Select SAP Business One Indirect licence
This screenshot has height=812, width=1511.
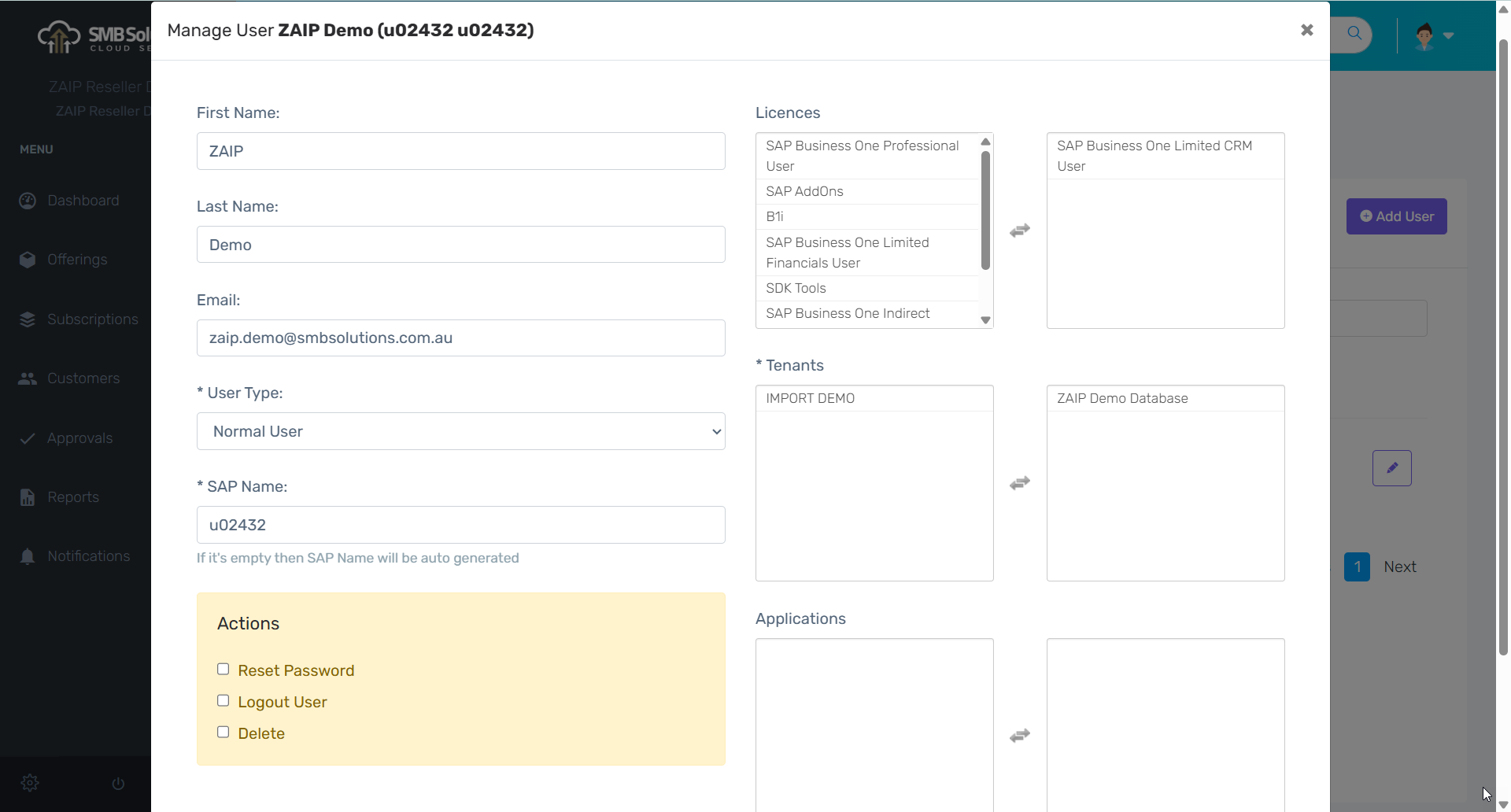[x=867, y=314]
